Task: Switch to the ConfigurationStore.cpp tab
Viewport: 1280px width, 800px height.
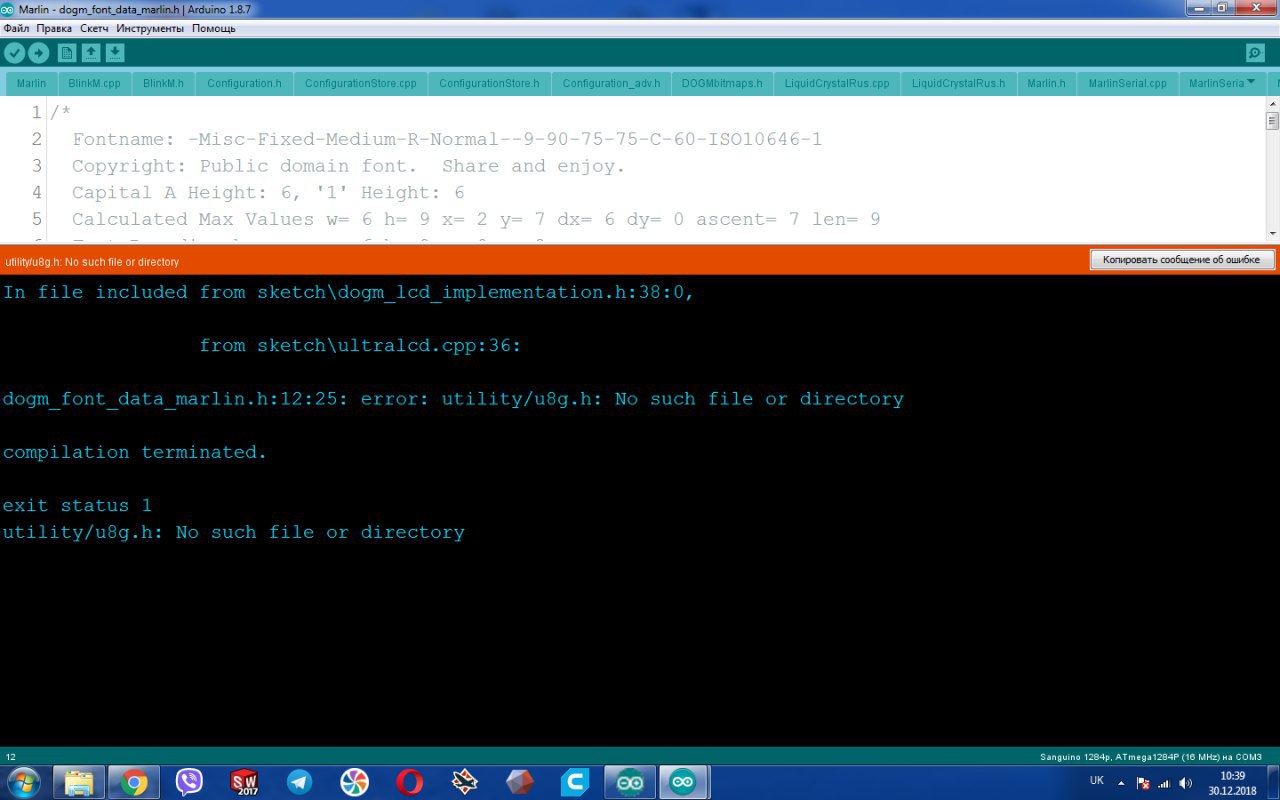Action: (x=360, y=83)
